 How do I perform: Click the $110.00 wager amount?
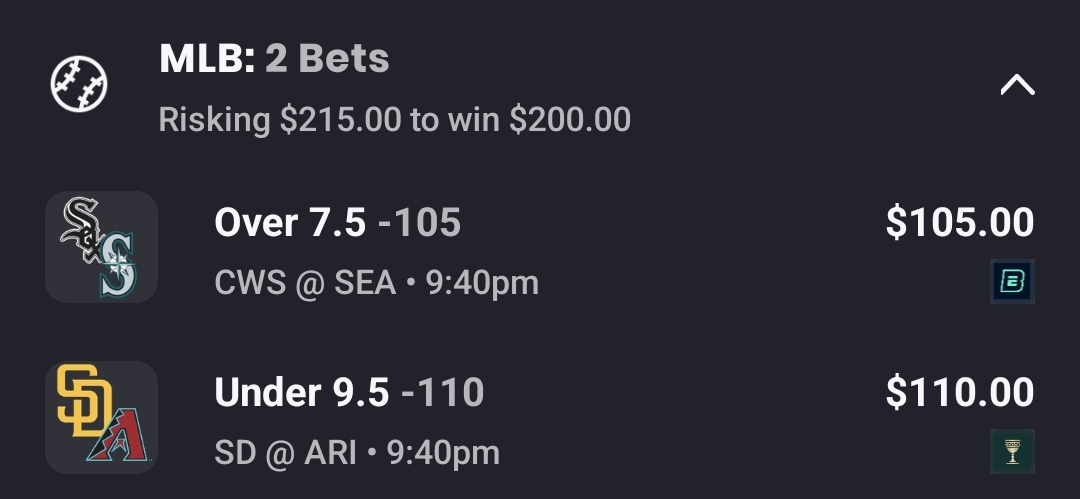pos(959,393)
